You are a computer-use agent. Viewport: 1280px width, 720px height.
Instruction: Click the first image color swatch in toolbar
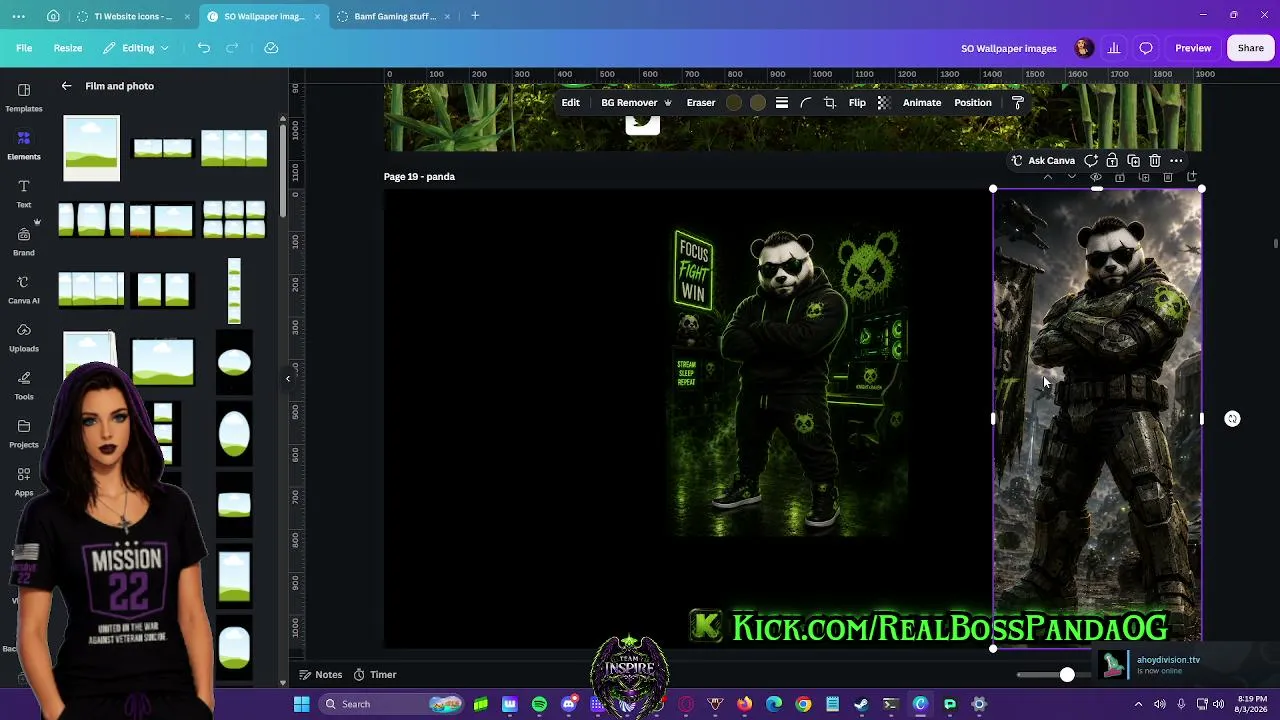click(x=734, y=103)
